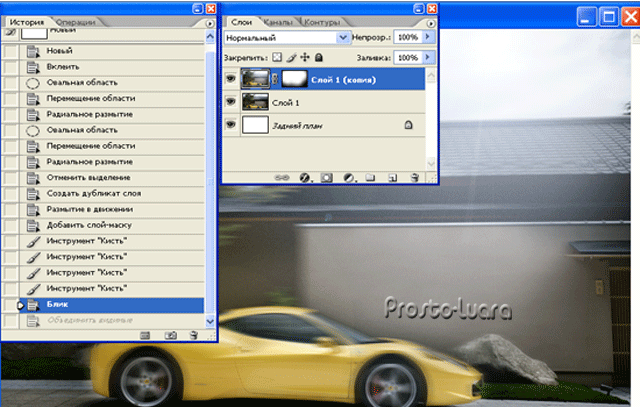Open the History panel options menu arrow
The height and width of the screenshot is (407, 640).
click(x=210, y=23)
